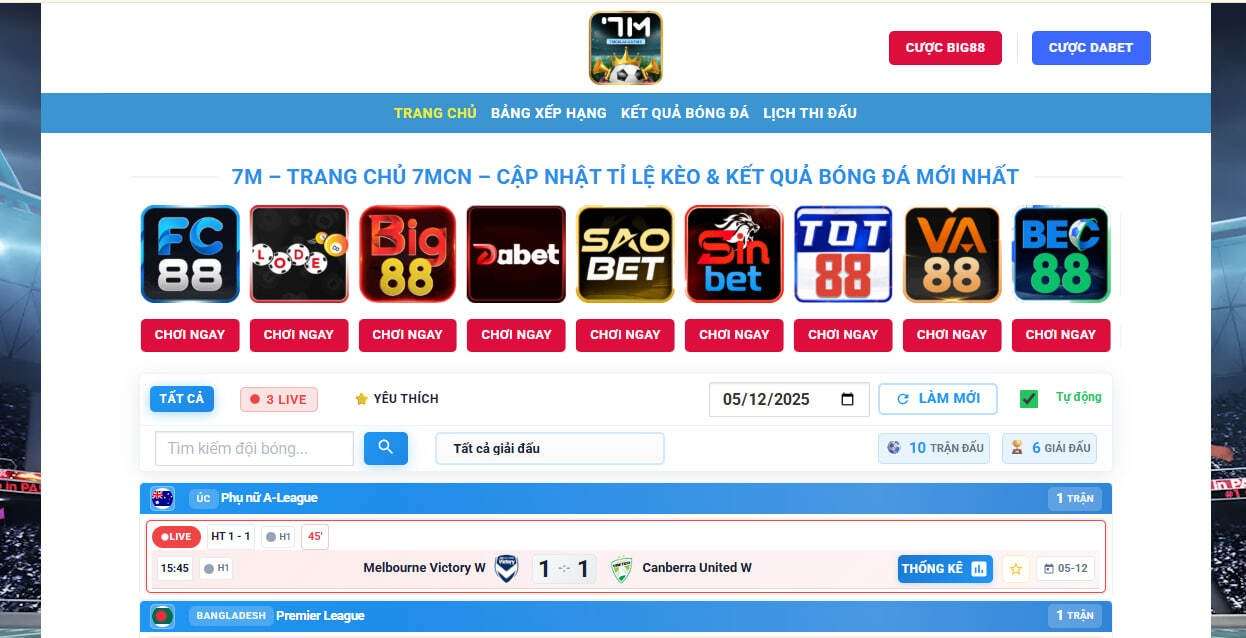
Task: Open the FC88 sponsor logo
Action: [190, 254]
